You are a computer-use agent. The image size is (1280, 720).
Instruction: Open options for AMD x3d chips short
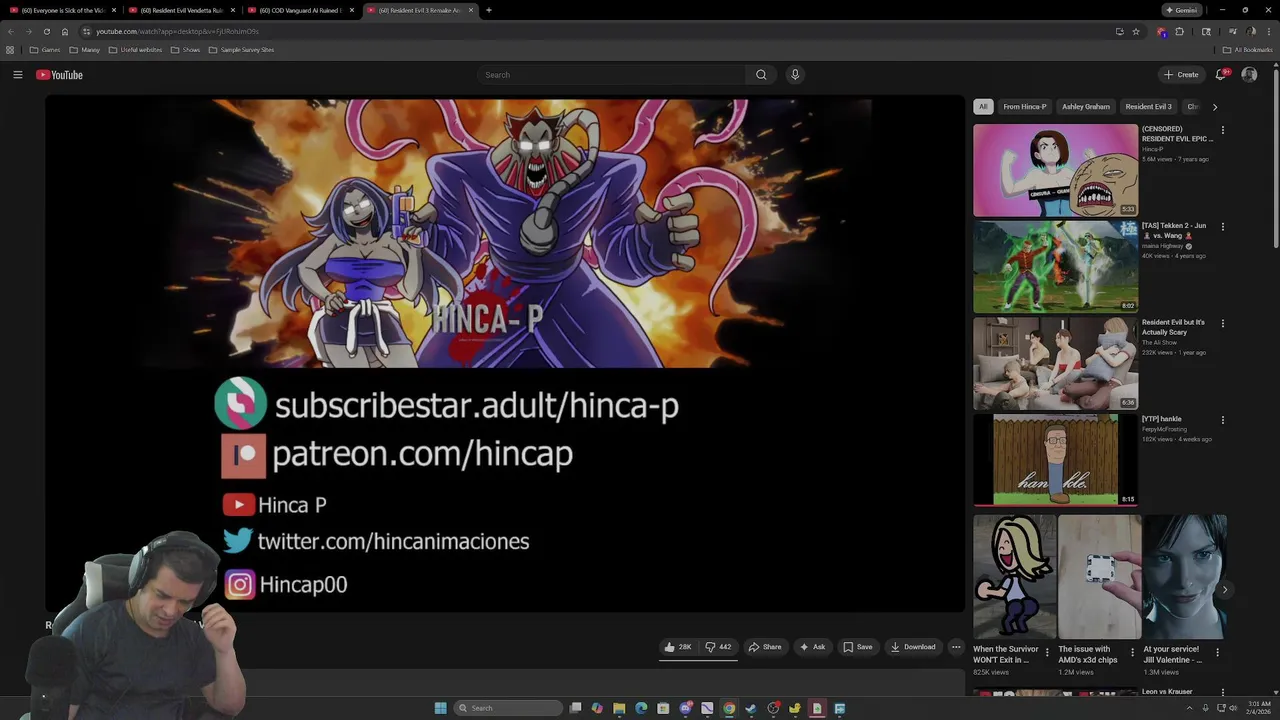(x=1132, y=653)
